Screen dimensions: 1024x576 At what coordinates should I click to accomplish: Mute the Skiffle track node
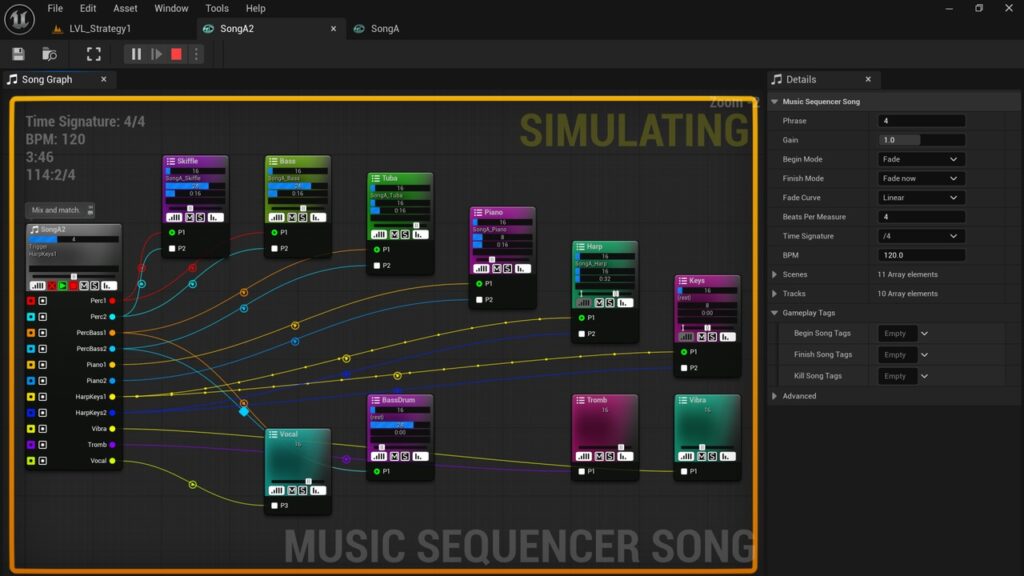pyautogui.click(x=190, y=217)
